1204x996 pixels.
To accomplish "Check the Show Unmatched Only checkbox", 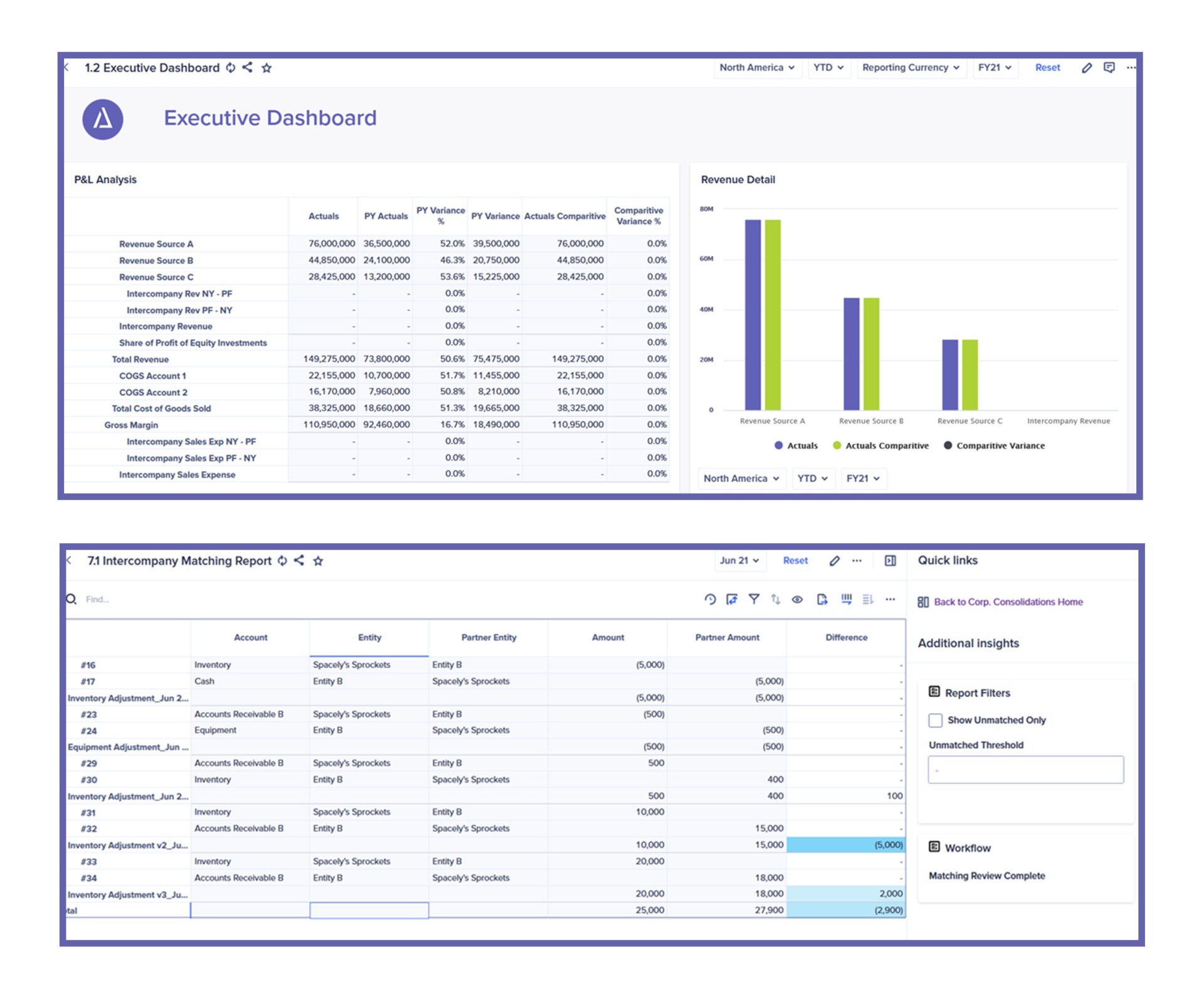I will pyautogui.click(x=935, y=720).
